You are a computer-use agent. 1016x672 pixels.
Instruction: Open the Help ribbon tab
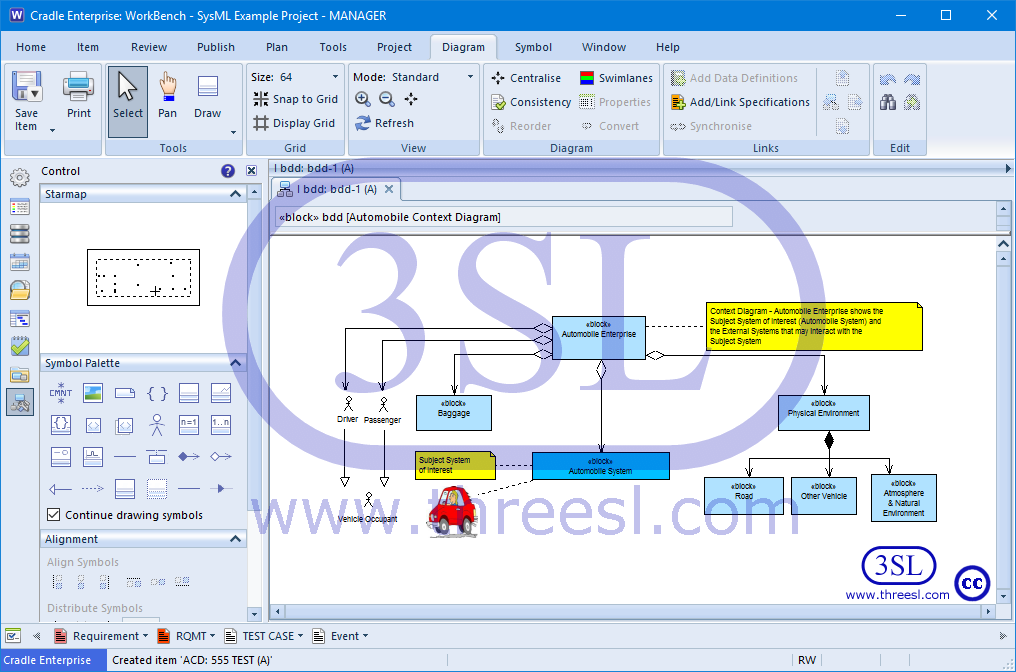click(667, 47)
